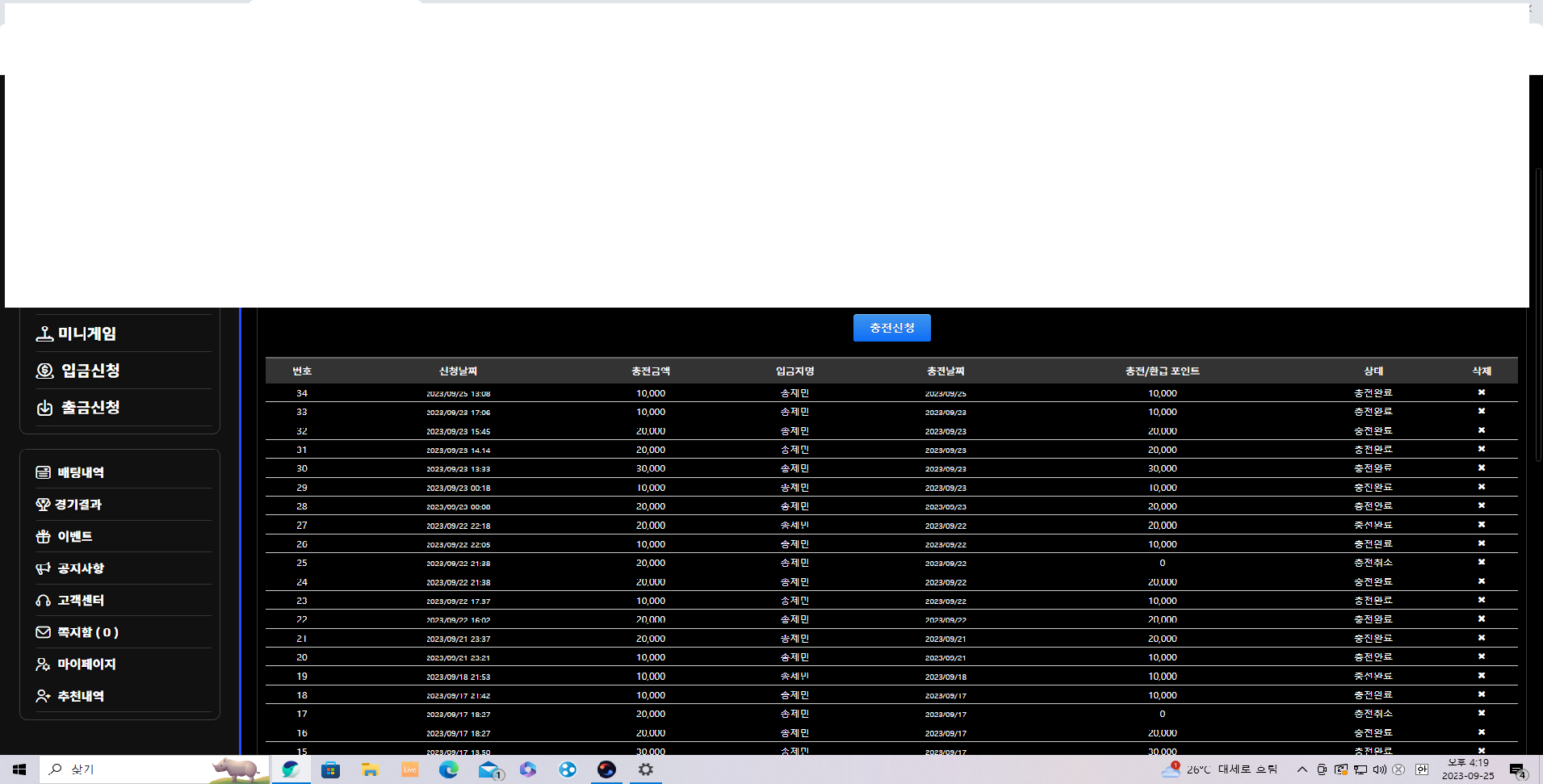Remove charge record number 30
The height and width of the screenshot is (784, 1543).
pyautogui.click(x=1481, y=467)
